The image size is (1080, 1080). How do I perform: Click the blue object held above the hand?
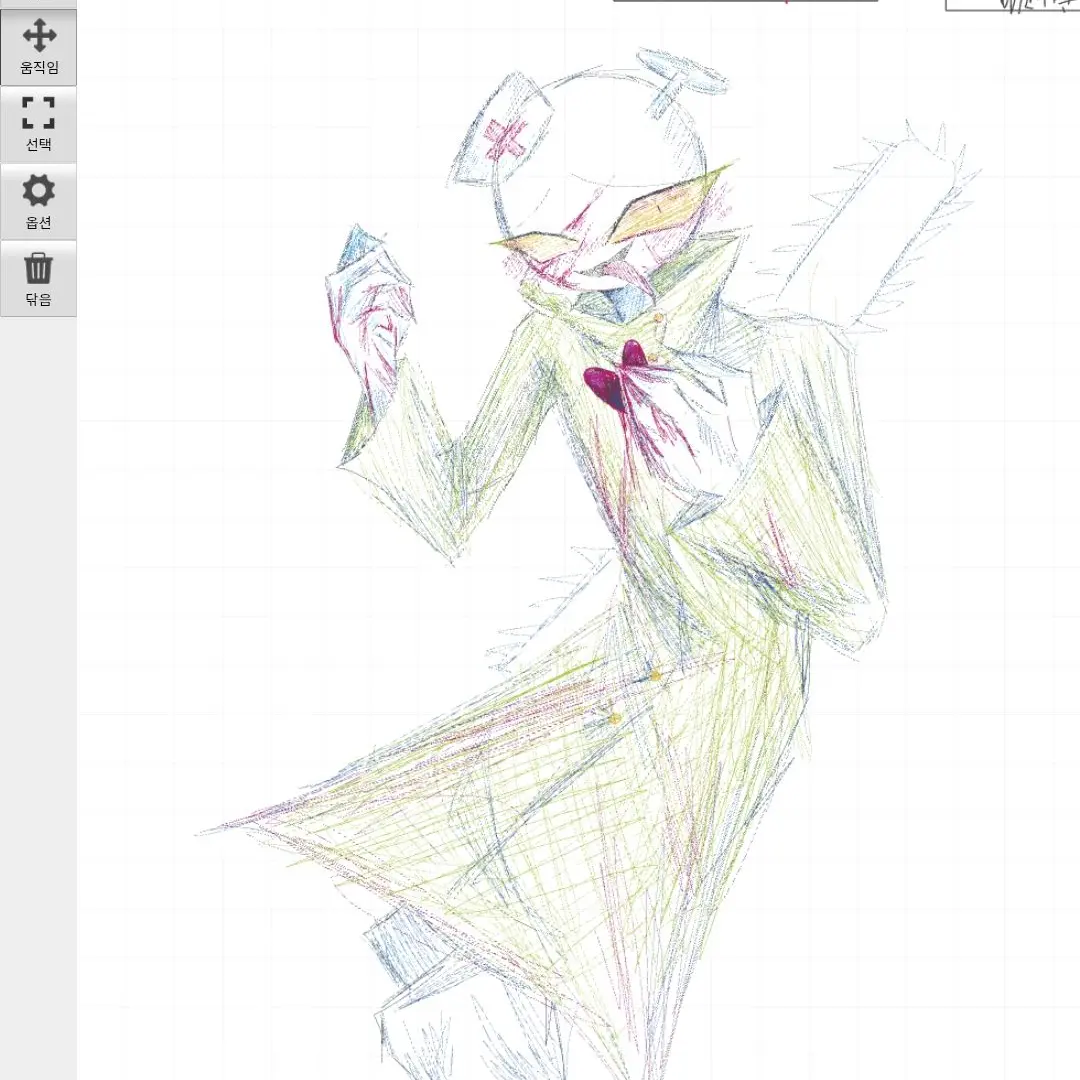coord(356,246)
